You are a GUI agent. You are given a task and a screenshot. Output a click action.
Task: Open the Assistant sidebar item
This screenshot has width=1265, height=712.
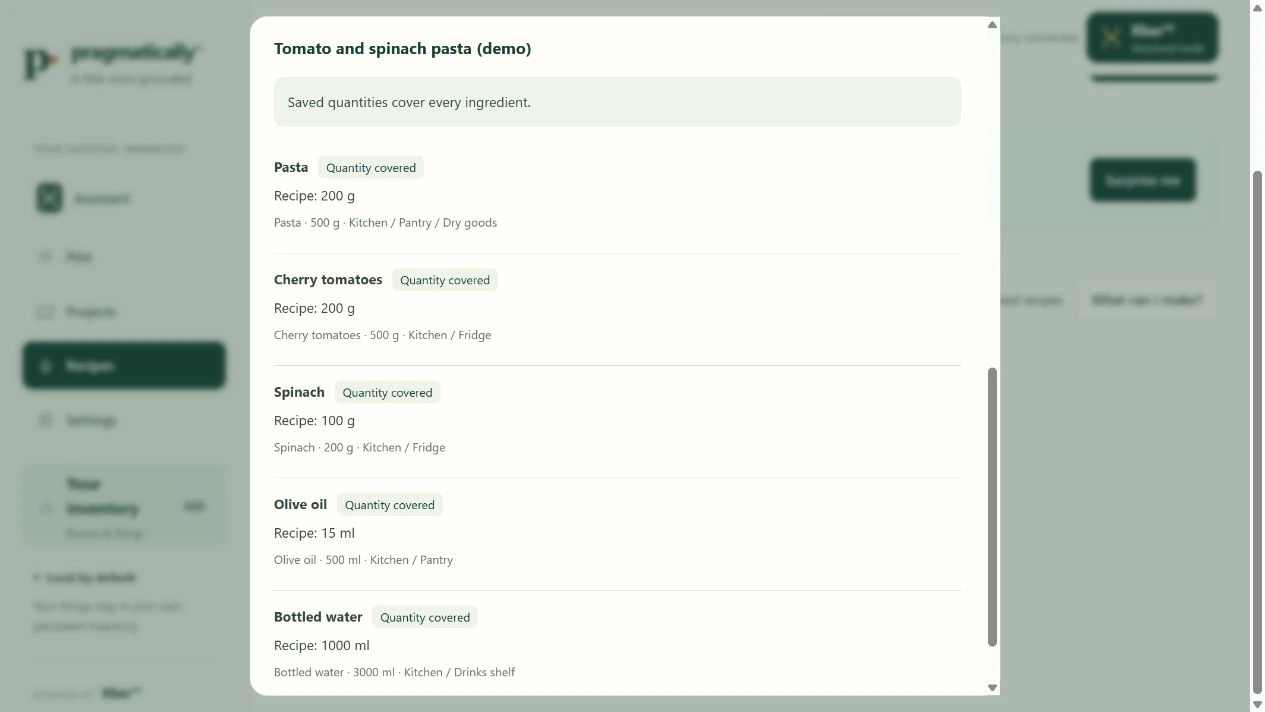tap(124, 198)
